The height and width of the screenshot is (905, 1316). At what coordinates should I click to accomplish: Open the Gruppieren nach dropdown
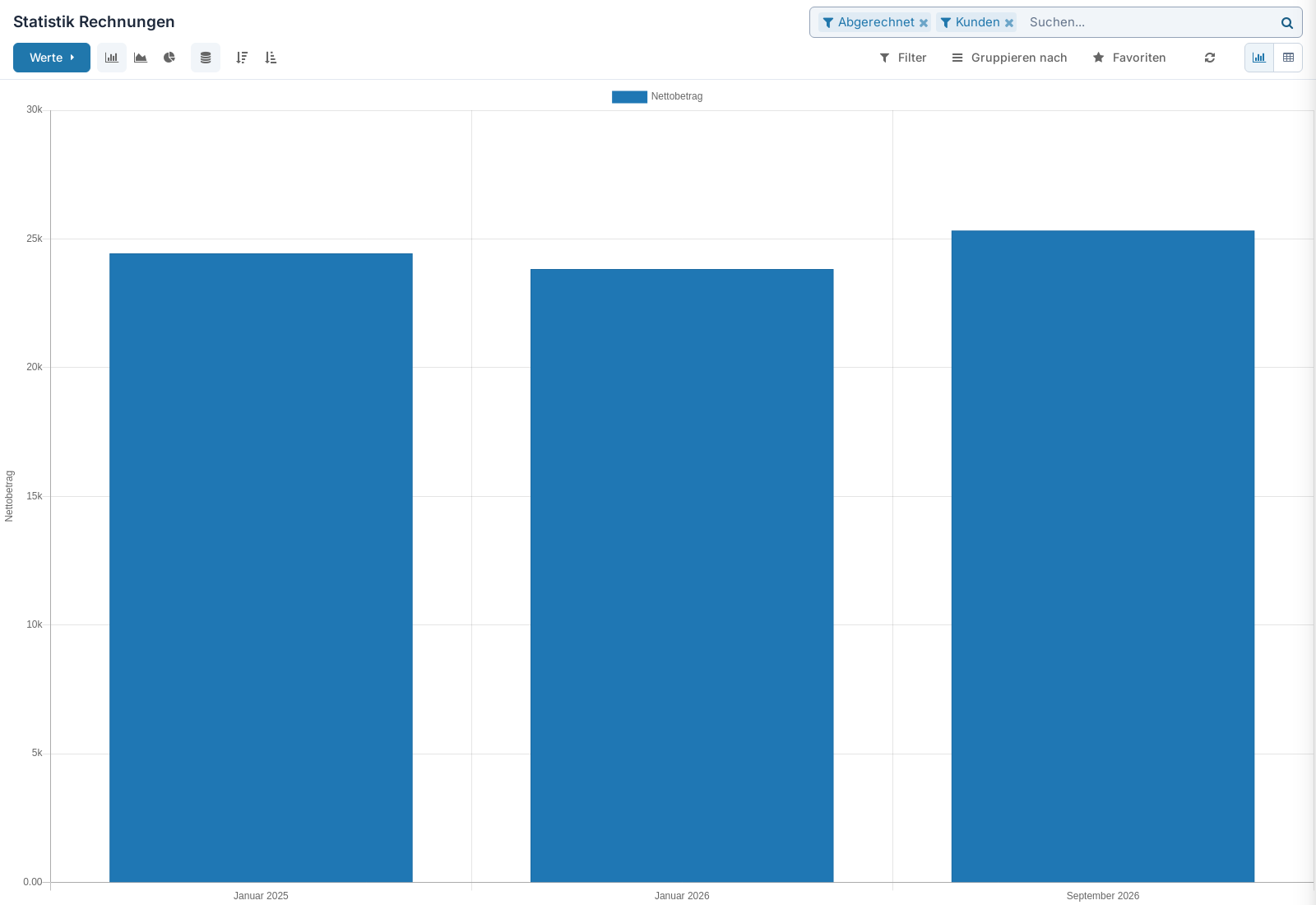(1009, 58)
